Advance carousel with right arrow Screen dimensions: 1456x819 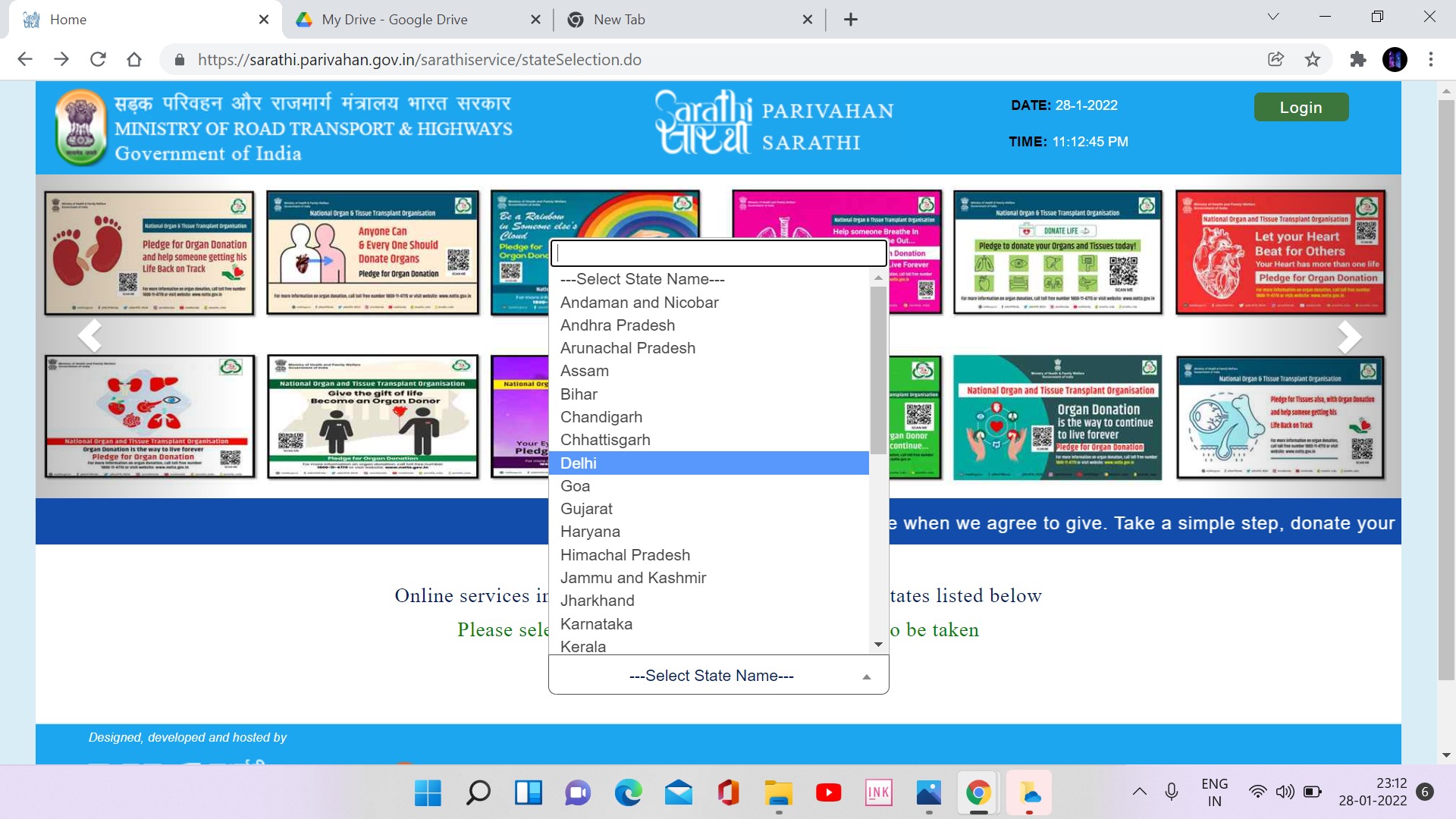coord(1349,337)
